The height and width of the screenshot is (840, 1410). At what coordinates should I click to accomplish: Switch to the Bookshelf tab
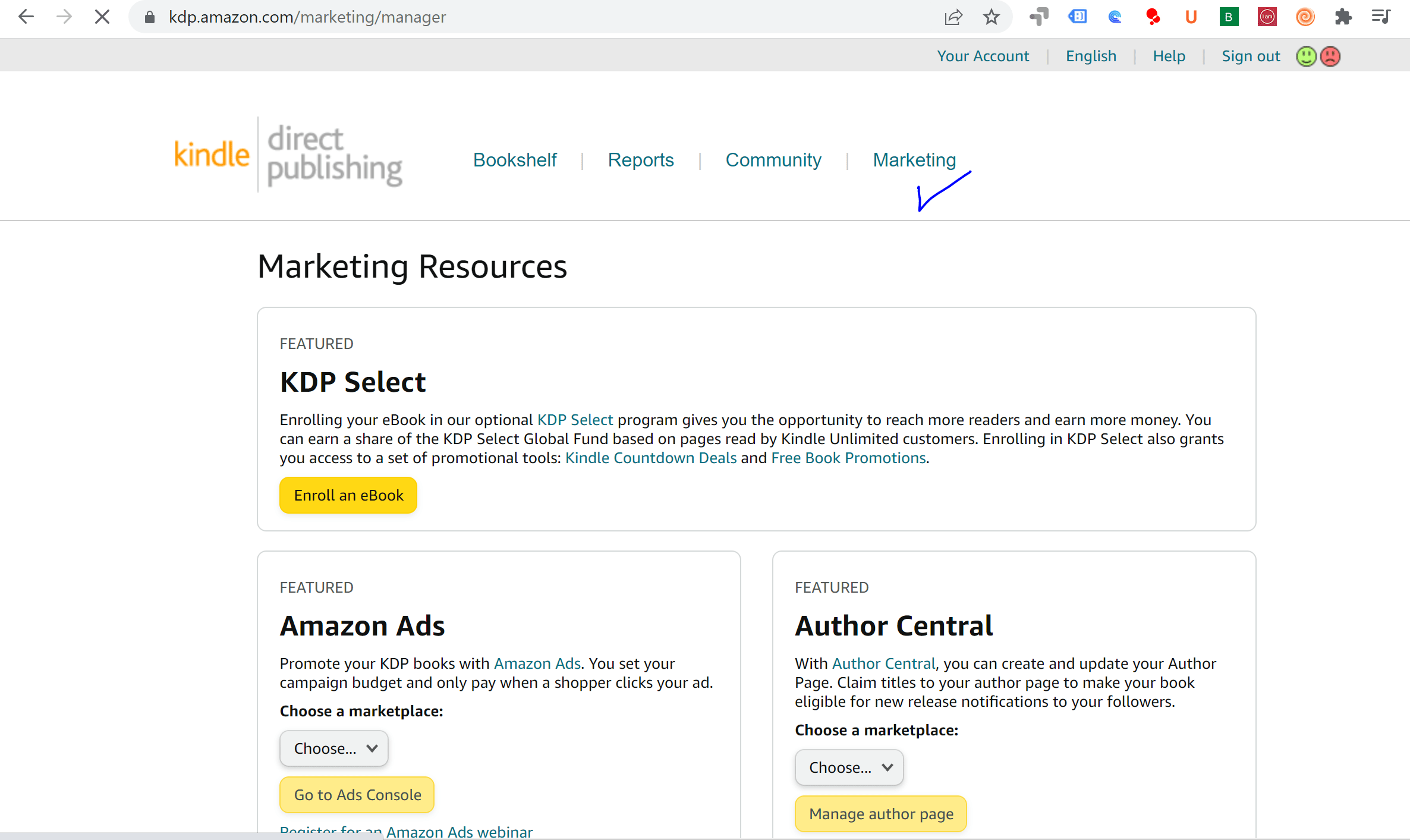tap(515, 160)
